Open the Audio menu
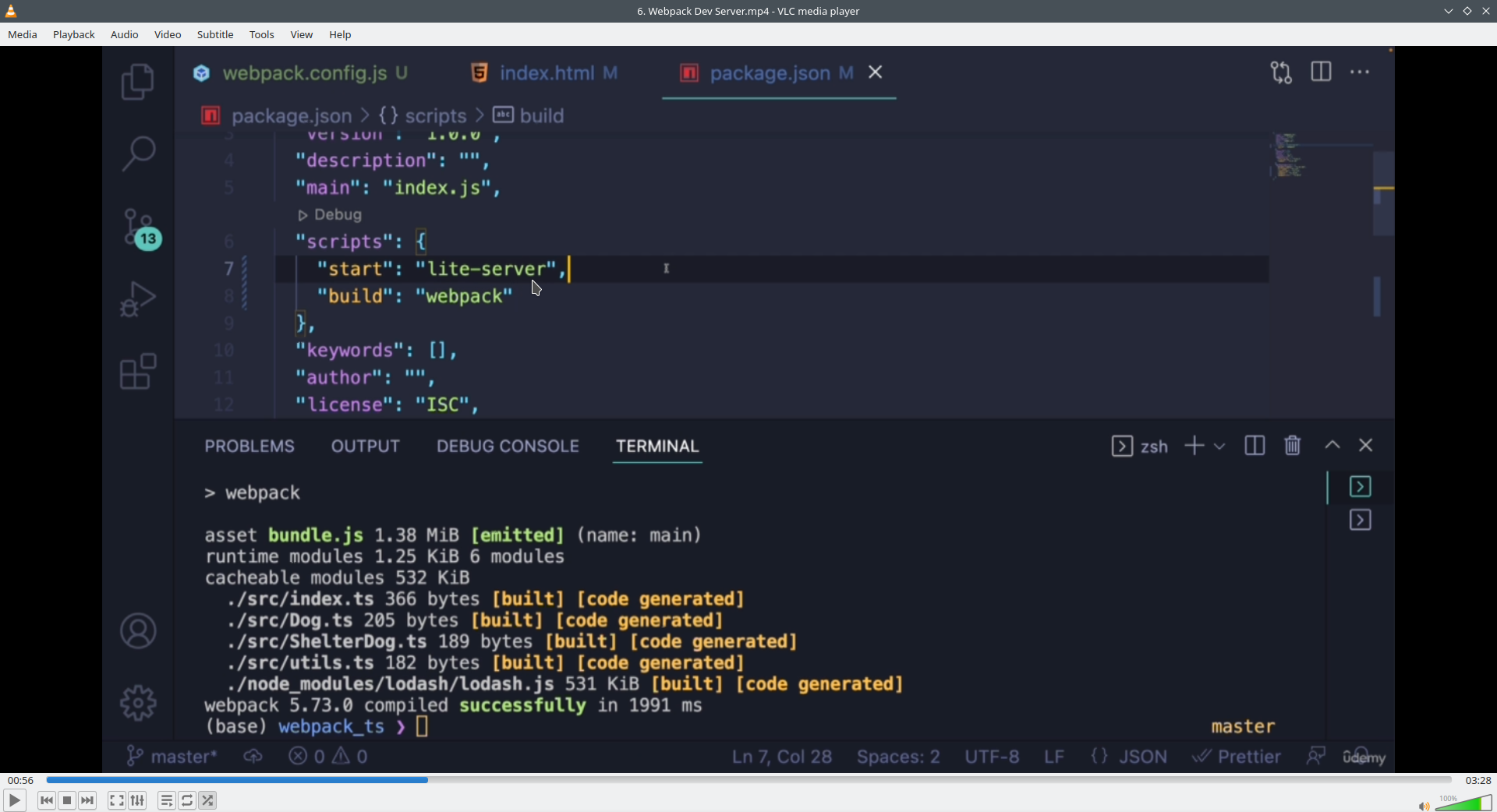 pyautogui.click(x=125, y=34)
